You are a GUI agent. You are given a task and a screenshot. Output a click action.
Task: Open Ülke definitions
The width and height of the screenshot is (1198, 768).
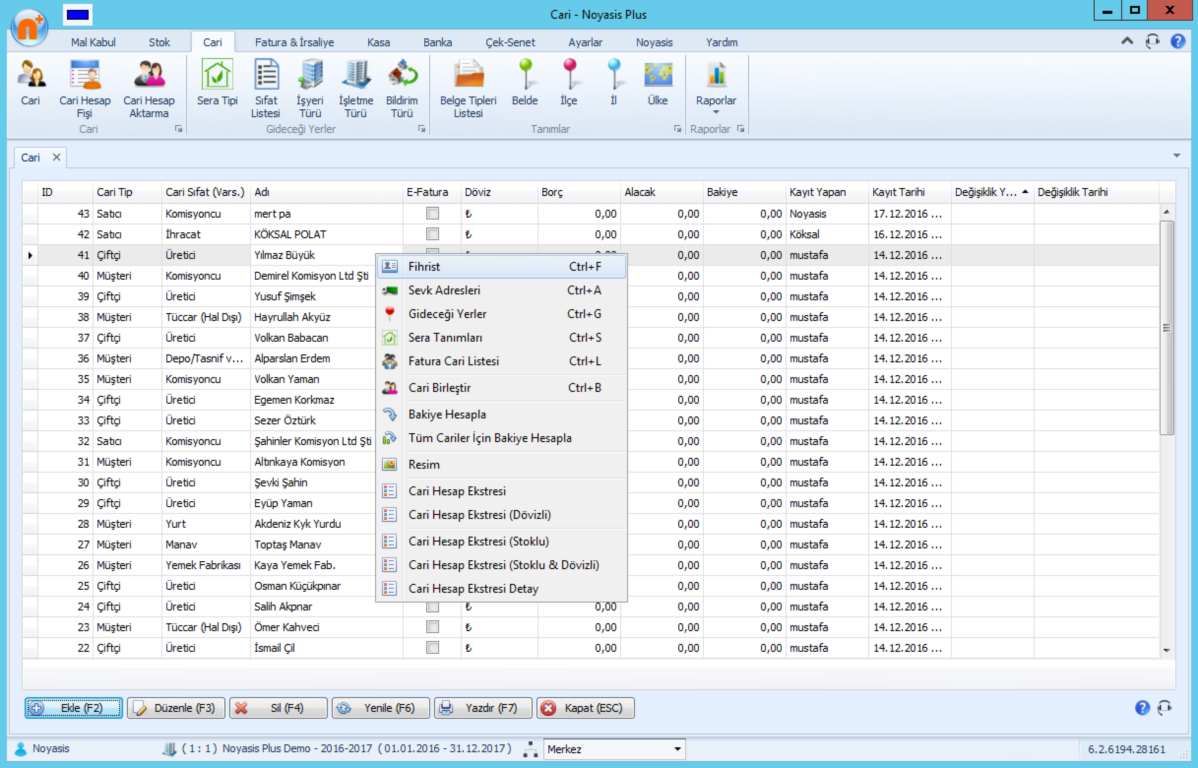coord(658,84)
